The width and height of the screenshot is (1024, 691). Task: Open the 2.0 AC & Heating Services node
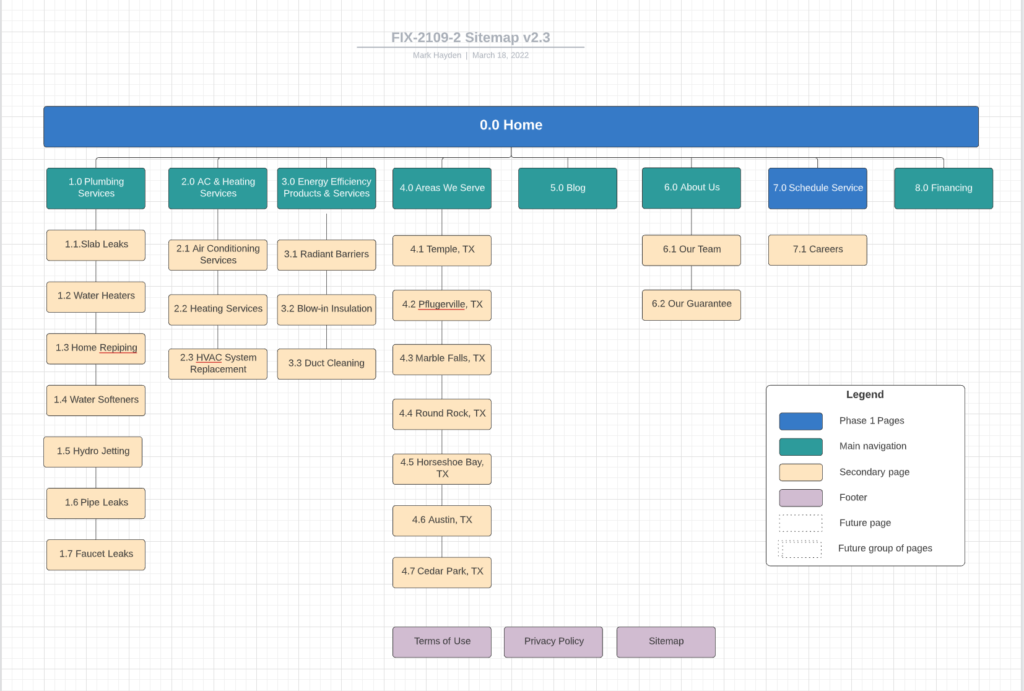[217, 188]
